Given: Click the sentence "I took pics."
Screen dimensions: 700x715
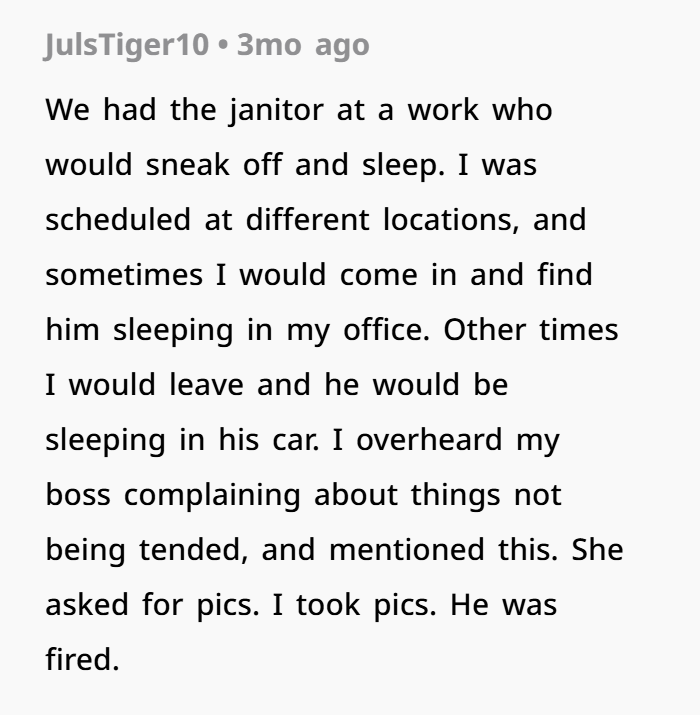Looking at the screenshot, I should (355, 606).
